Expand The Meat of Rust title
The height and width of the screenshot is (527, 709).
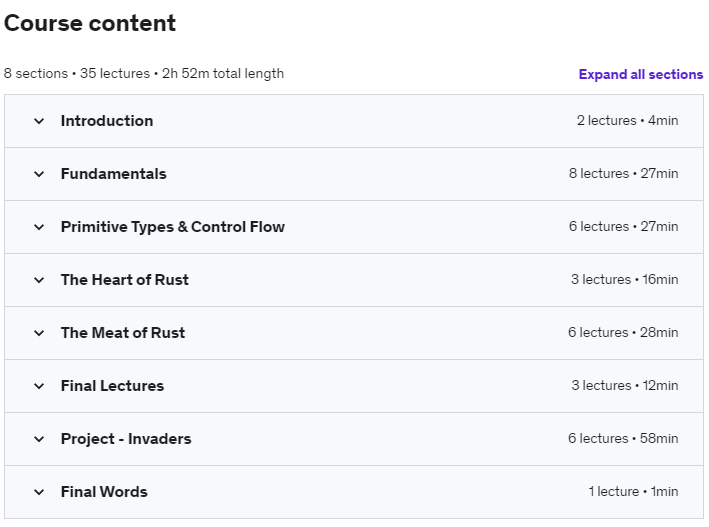(122, 333)
